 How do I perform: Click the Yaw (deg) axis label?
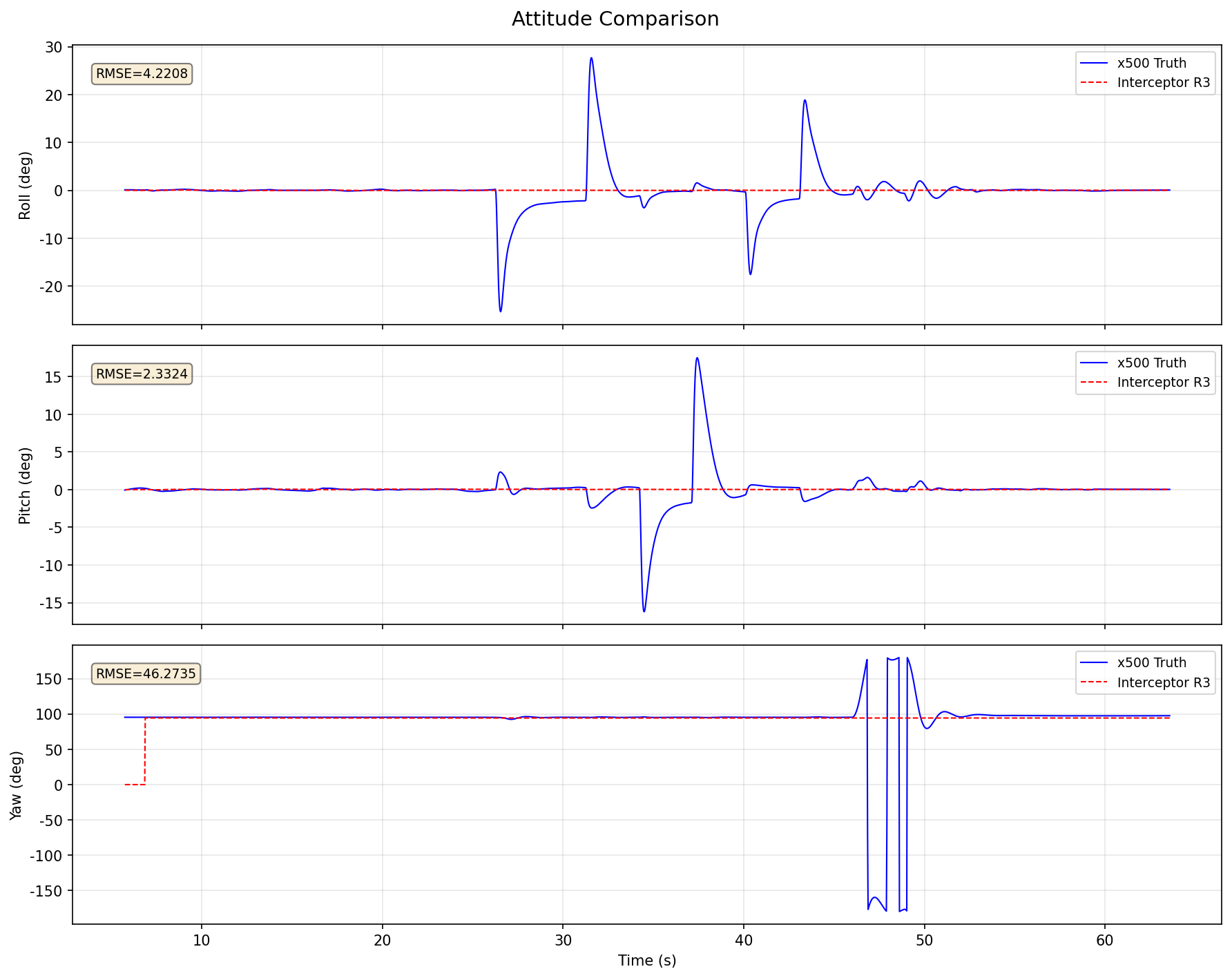[x=17, y=785]
